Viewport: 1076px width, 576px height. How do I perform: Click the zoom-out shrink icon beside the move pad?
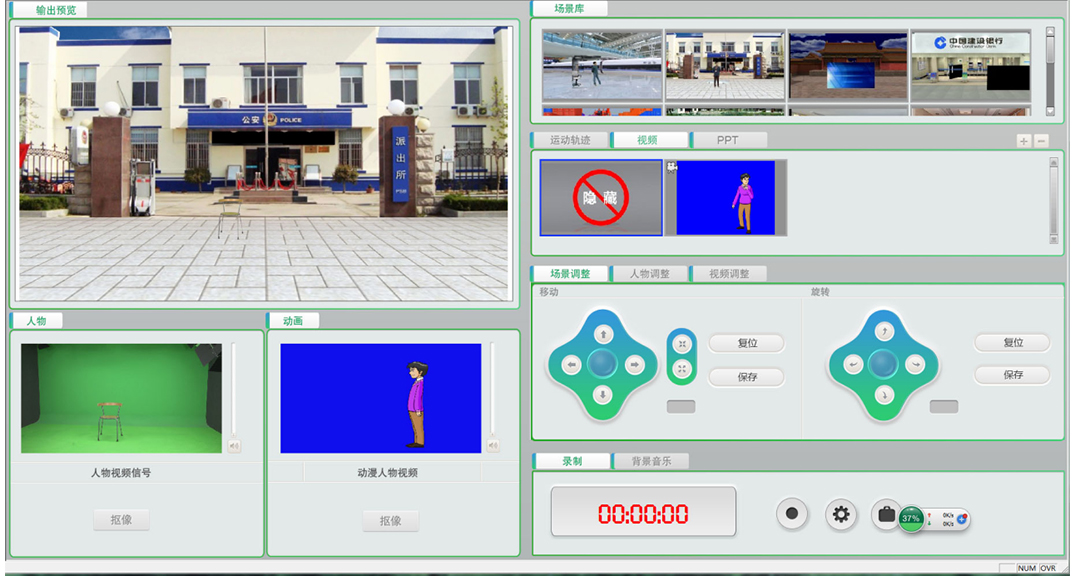[682, 344]
